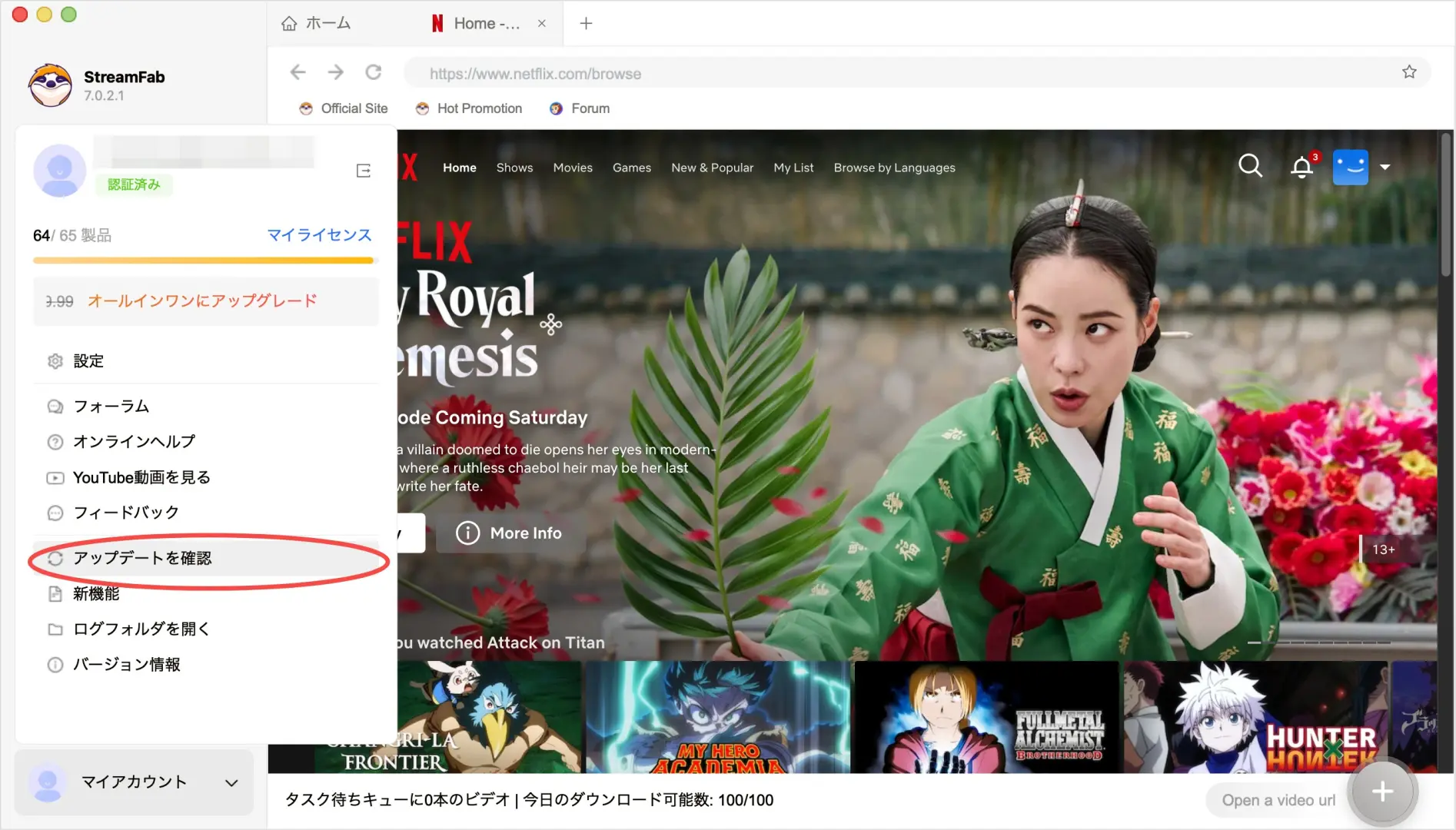Open My Hero Academia thumbnail
The width and height of the screenshot is (1456, 830).
[718, 717]
